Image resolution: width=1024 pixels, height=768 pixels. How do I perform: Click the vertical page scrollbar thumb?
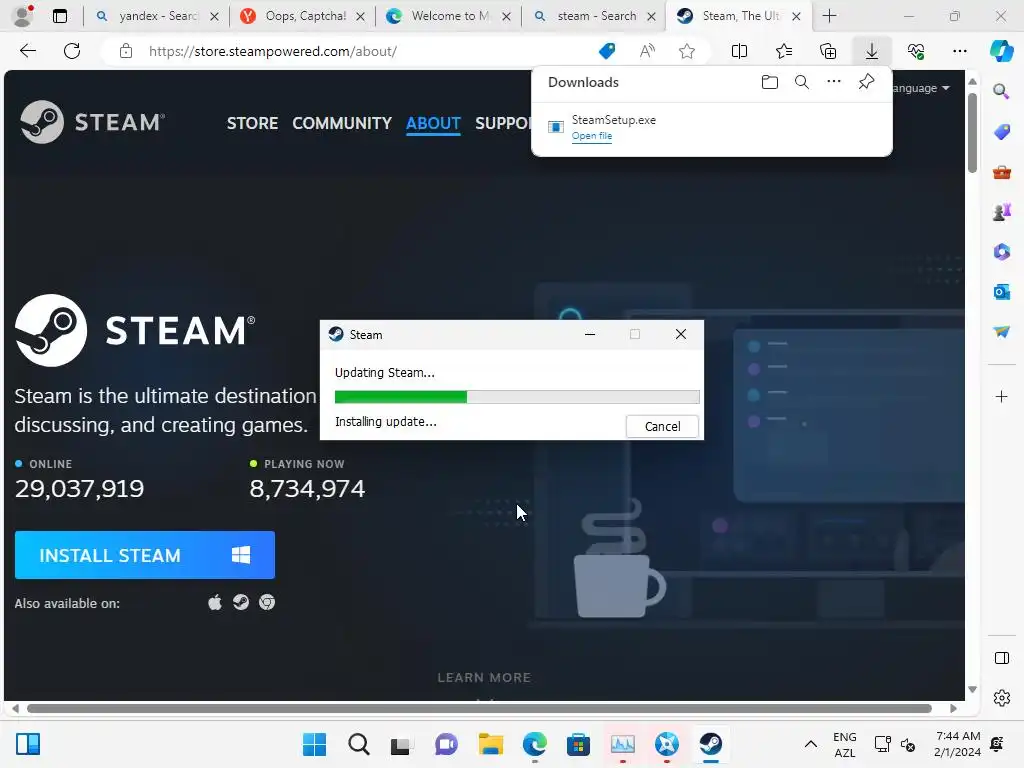(972, 133)
